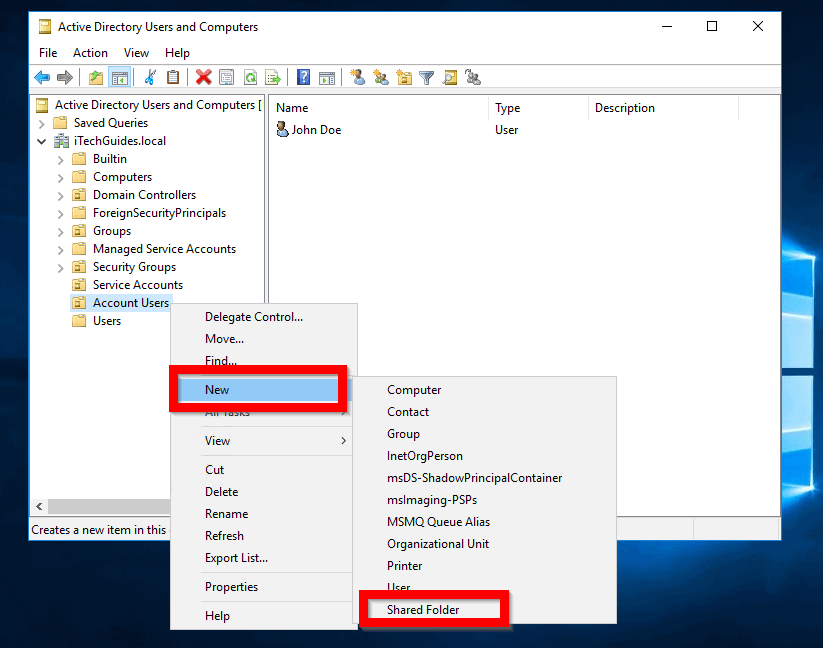This screenshot has height=648, width=823.
Task: Click the Domain Controllers OU folder icon
Action: point(79,195)
